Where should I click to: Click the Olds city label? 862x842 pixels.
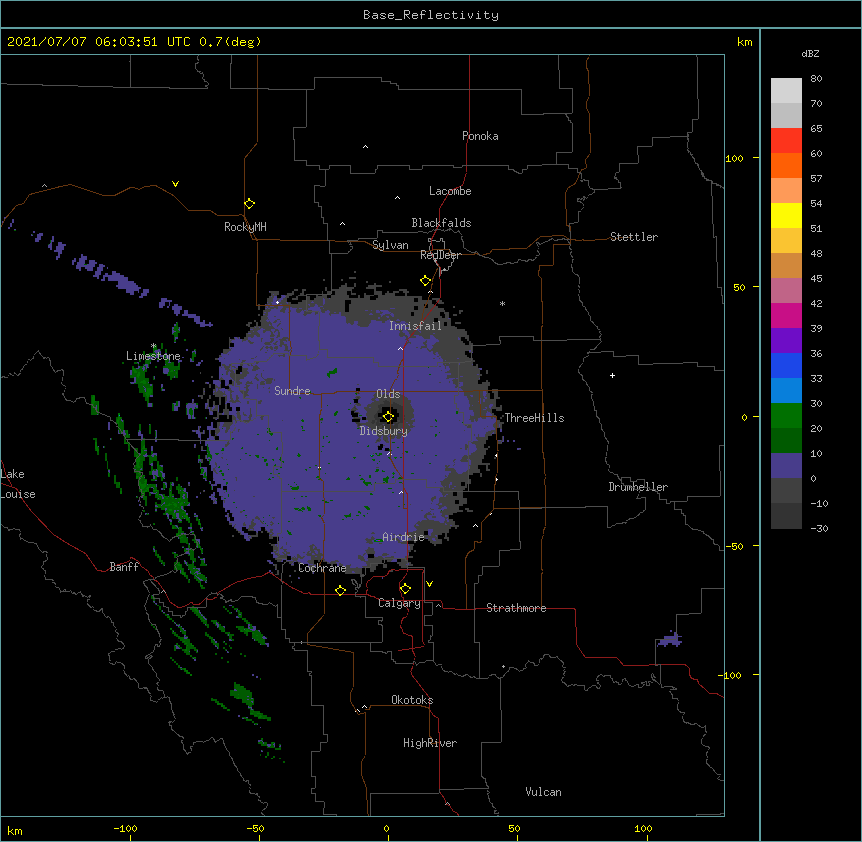pyautogui.click(x=388, y=394)
